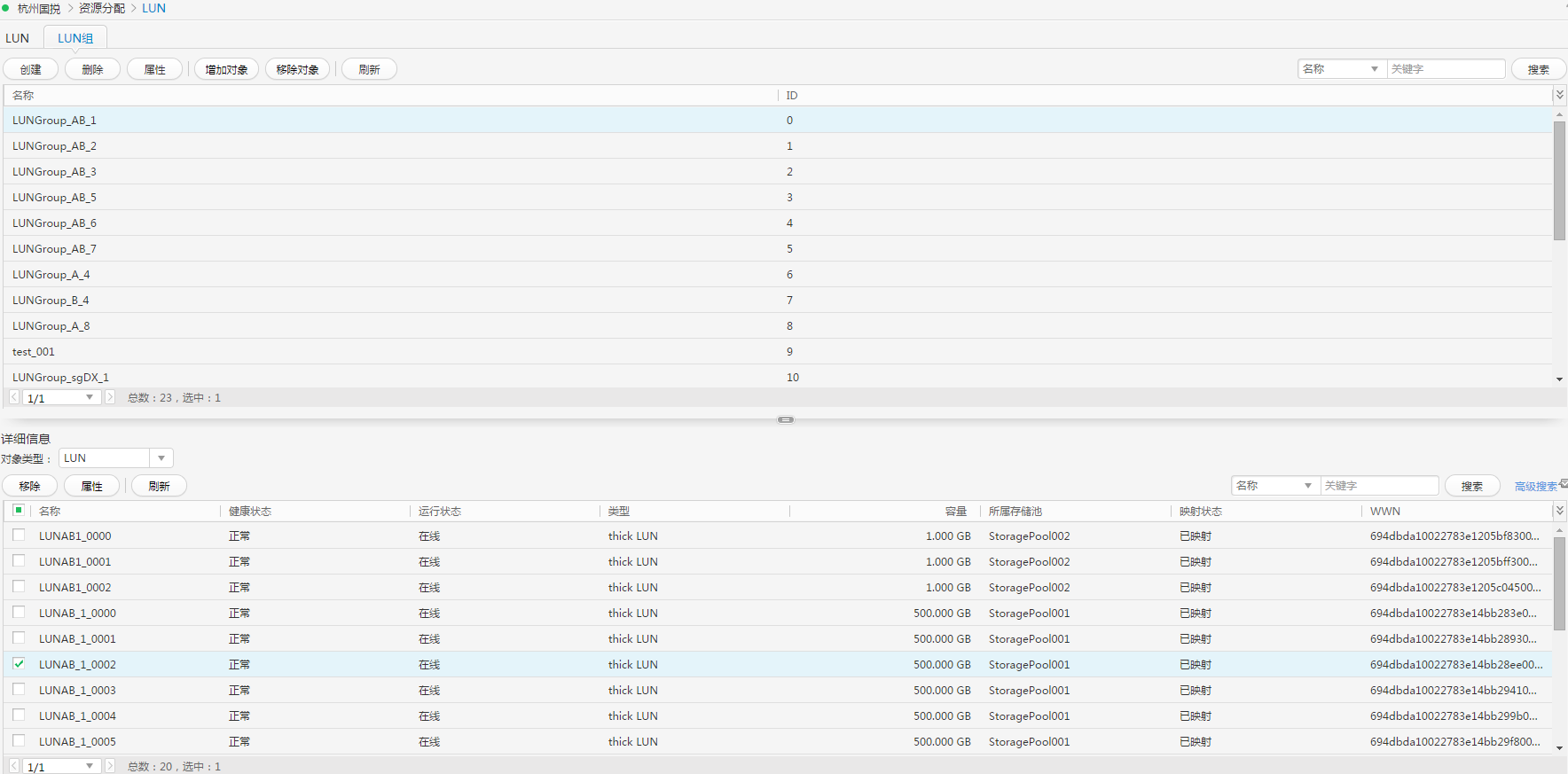Check the box for LUNAB_1_0001
Image resolution: width=1568 pixels, height=774 pixels.
tap(19, 637)
